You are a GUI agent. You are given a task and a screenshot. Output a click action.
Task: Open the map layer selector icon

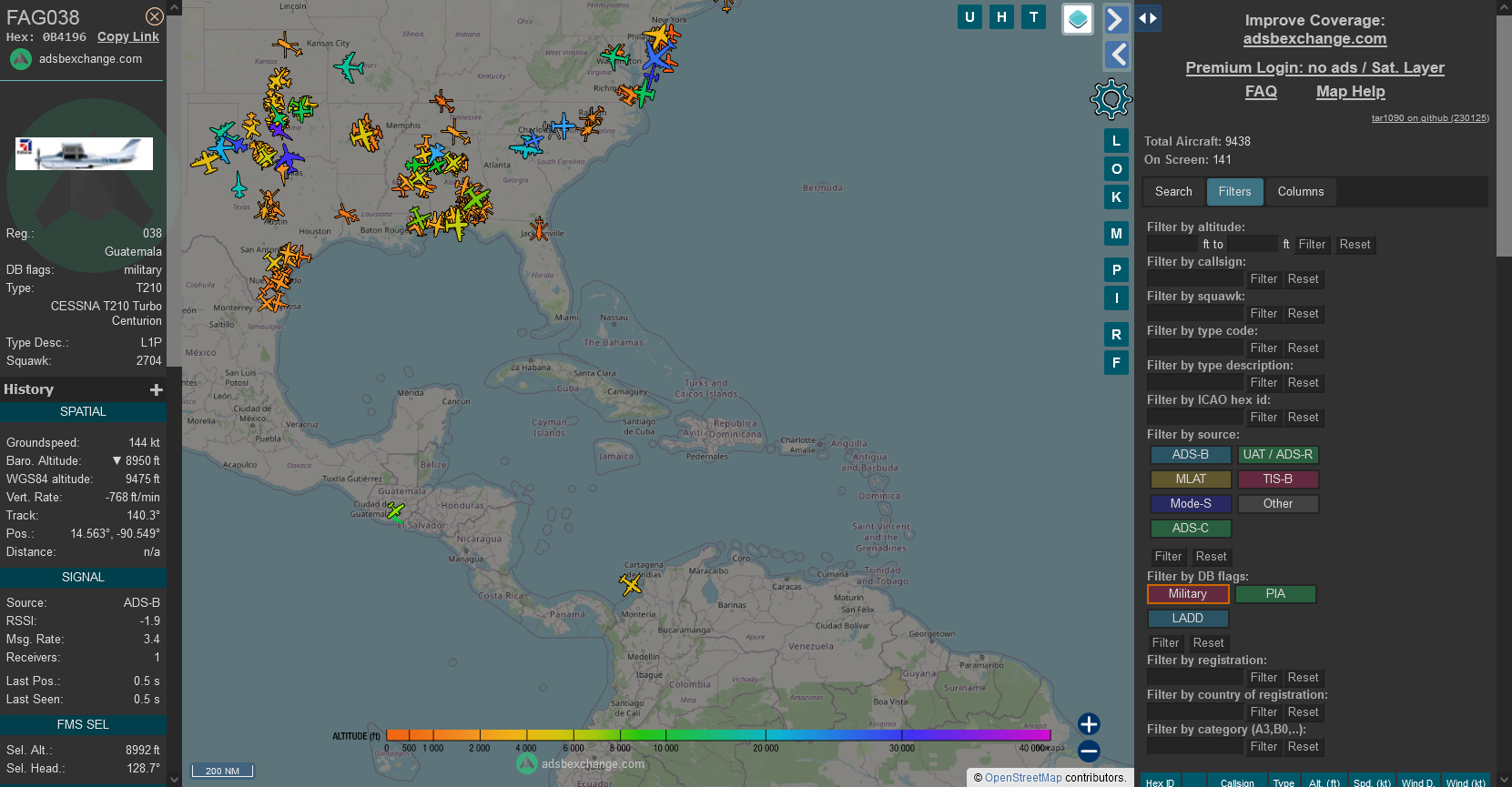(x=1078, y=19)
